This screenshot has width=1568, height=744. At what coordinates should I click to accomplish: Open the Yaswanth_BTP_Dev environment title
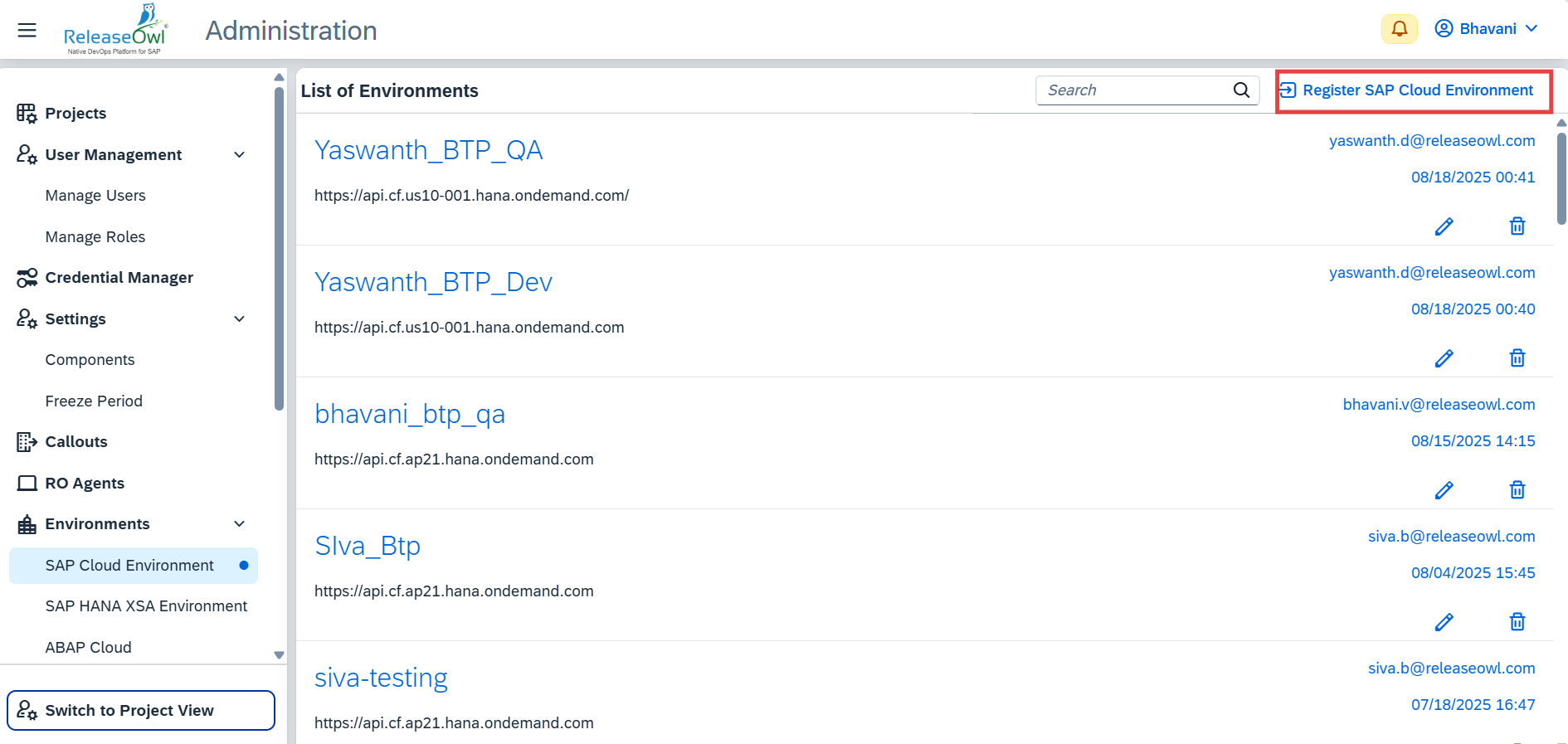coord(433,282)
